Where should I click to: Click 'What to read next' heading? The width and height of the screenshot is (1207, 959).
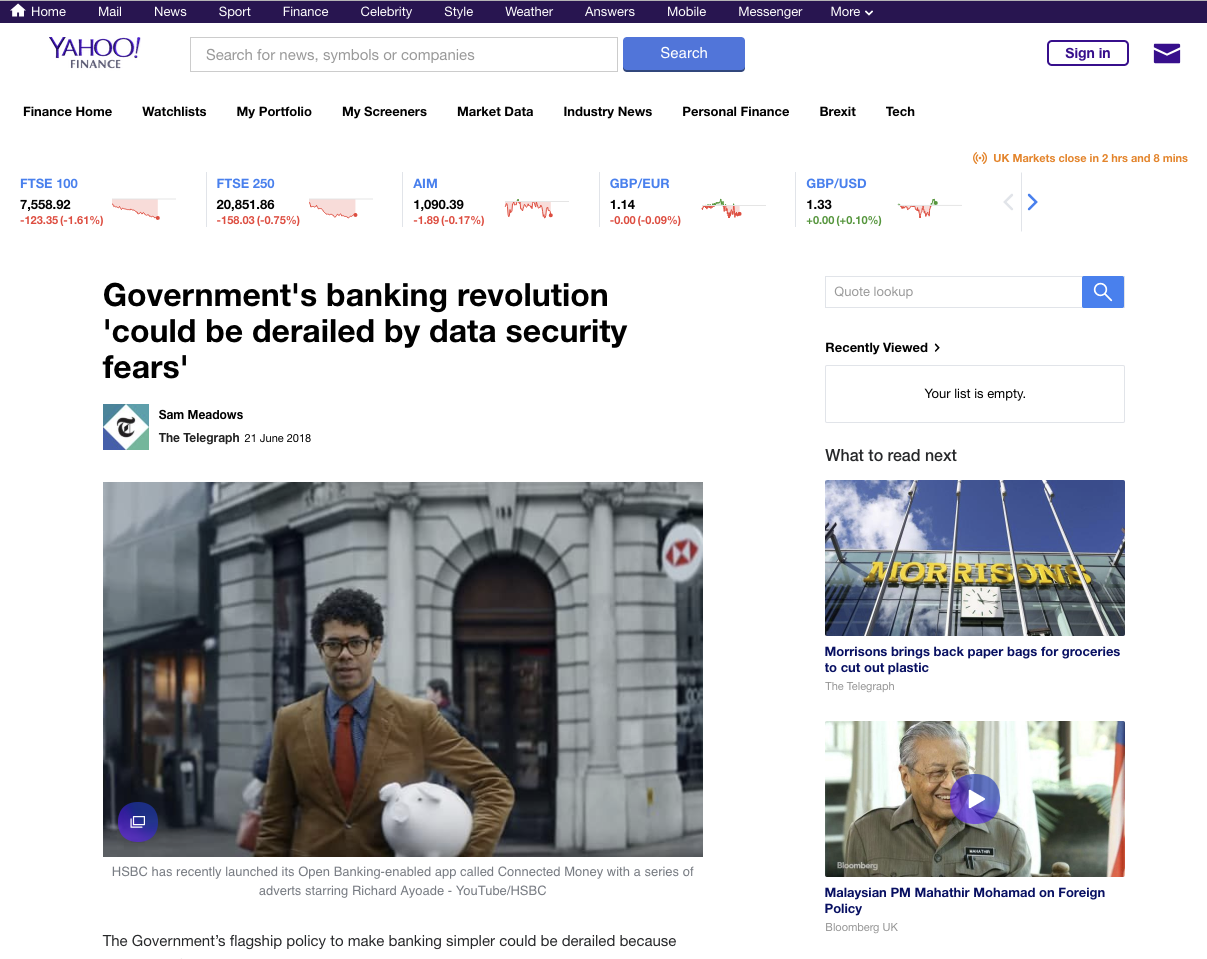tap(891, 456)
